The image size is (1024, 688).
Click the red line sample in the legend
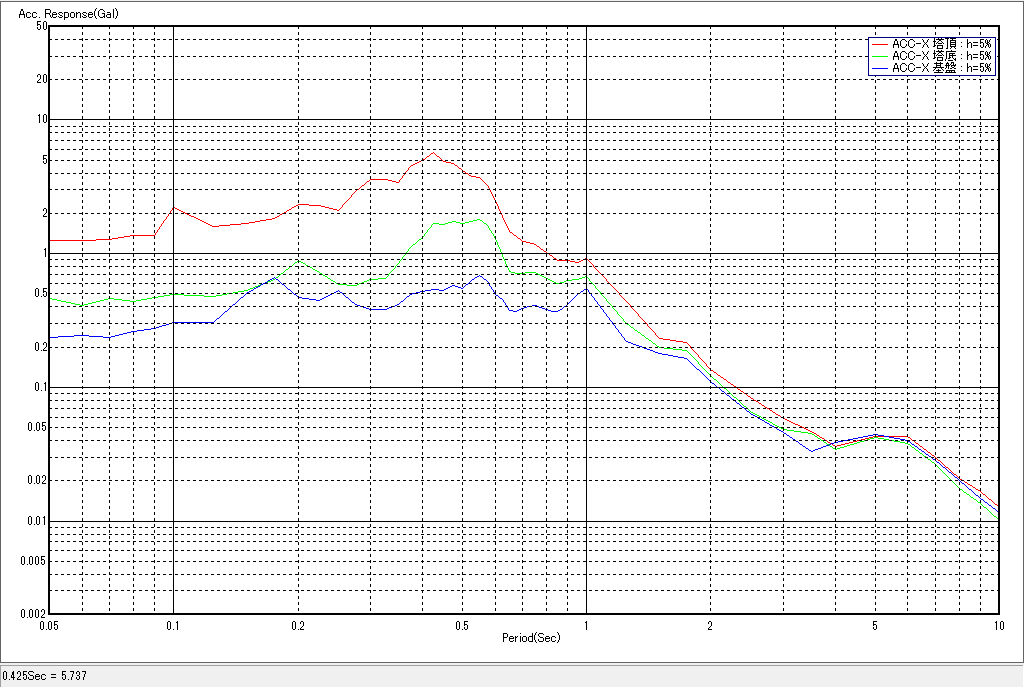pos(880,44)
